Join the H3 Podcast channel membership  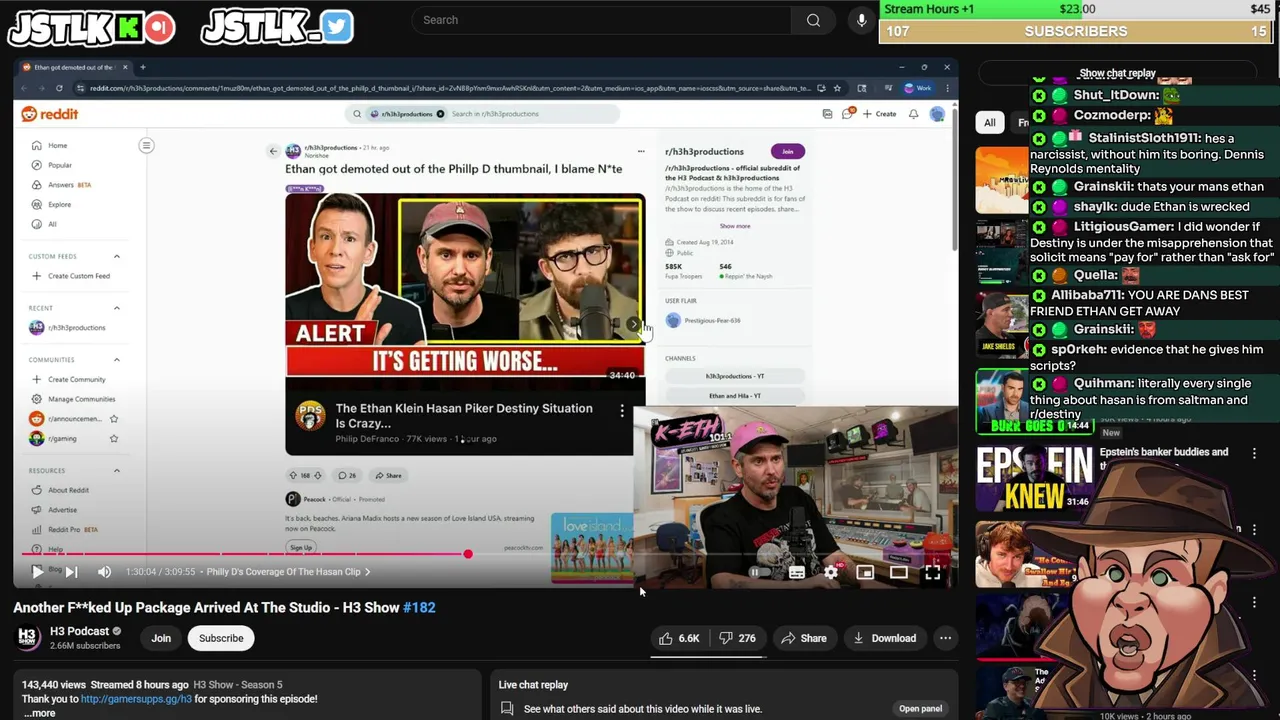161,638
